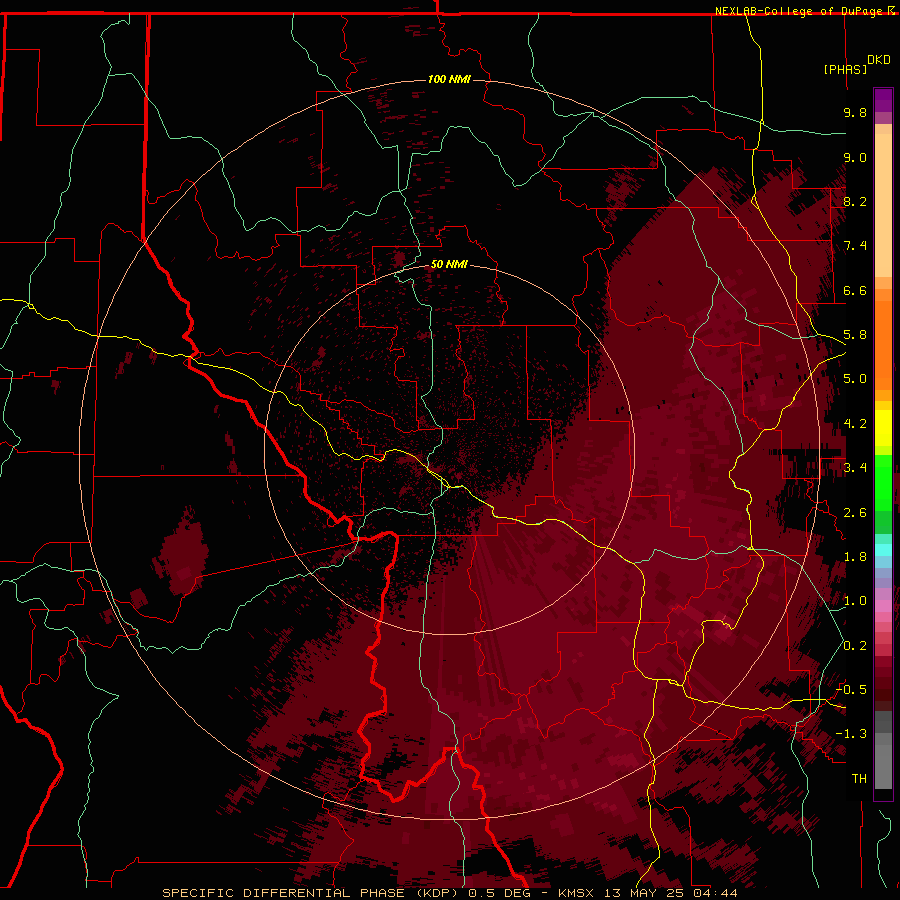This screenshot has height=900, width=900.
Task: Pick the pink band of the color scale
Action: coord(883,606)
